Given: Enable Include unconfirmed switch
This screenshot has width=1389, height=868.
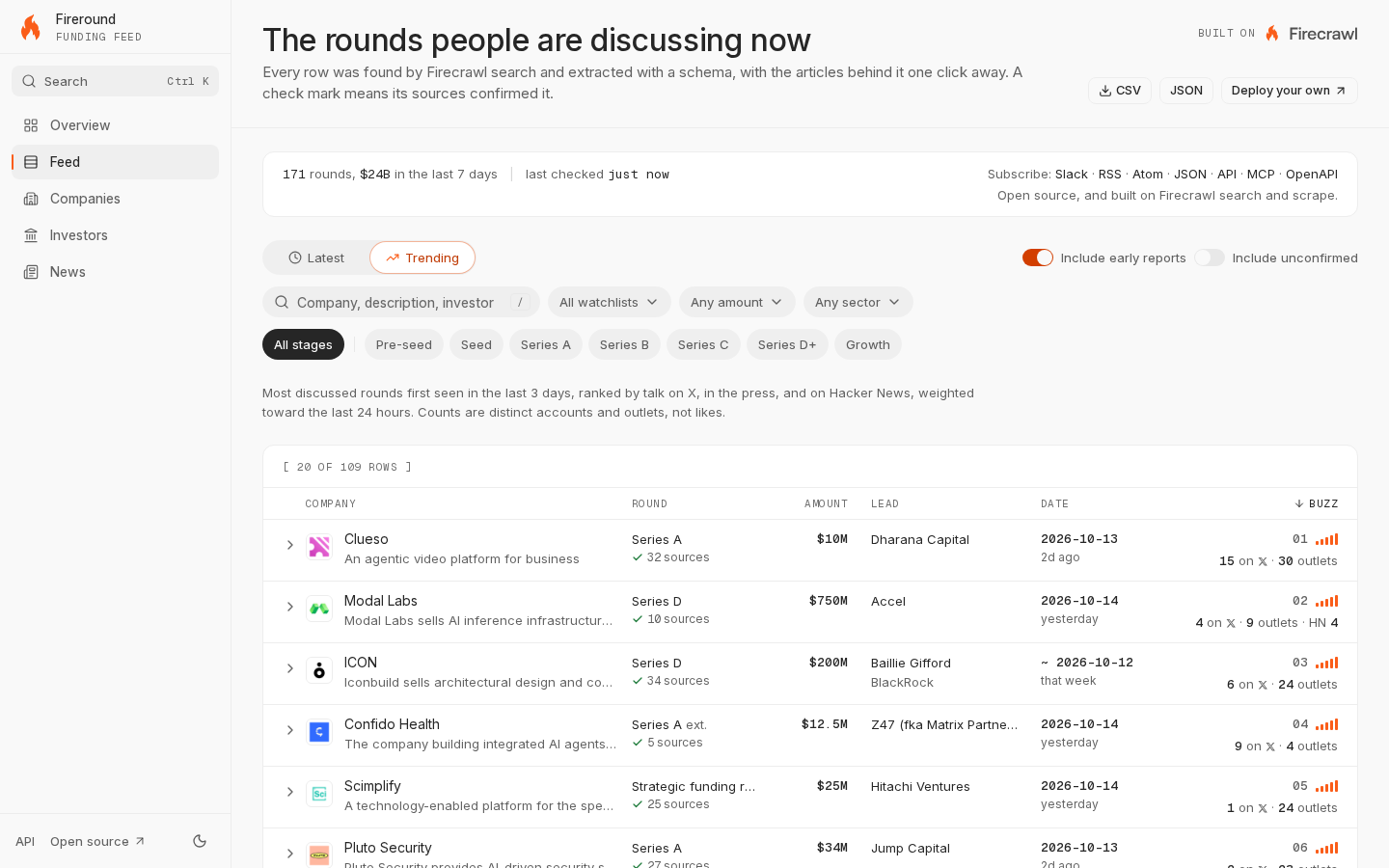Looking at the screenshot, I should tap(1210, 258).
